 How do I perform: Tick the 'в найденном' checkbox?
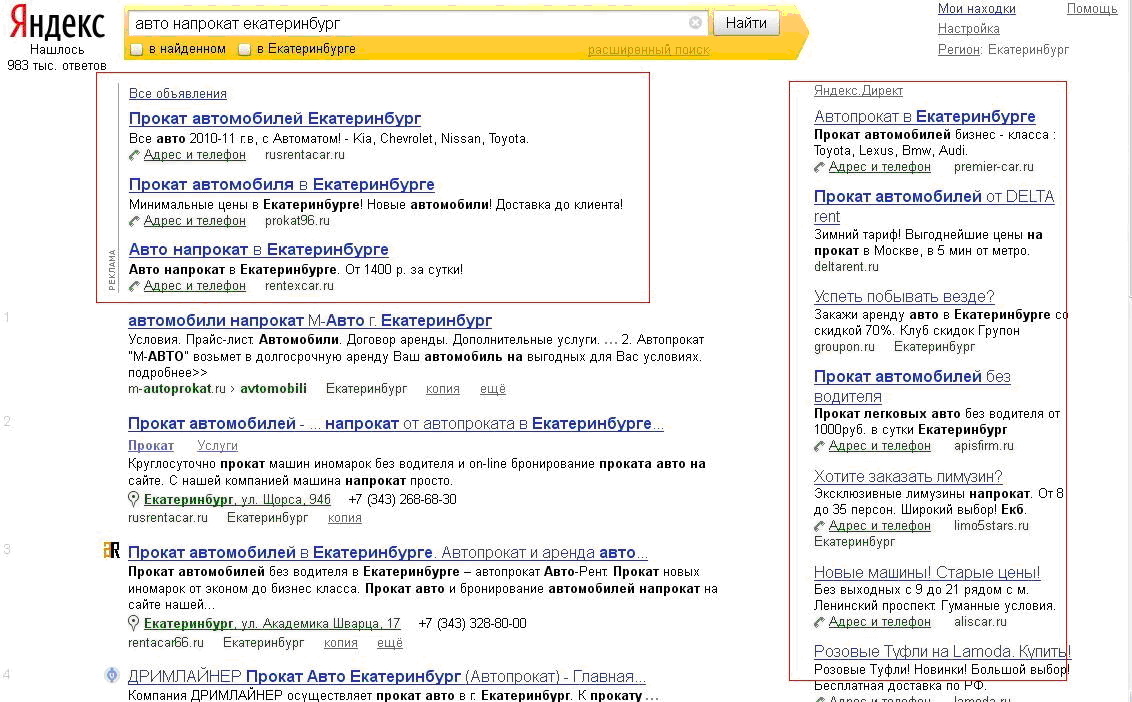[x=136, y=49]
